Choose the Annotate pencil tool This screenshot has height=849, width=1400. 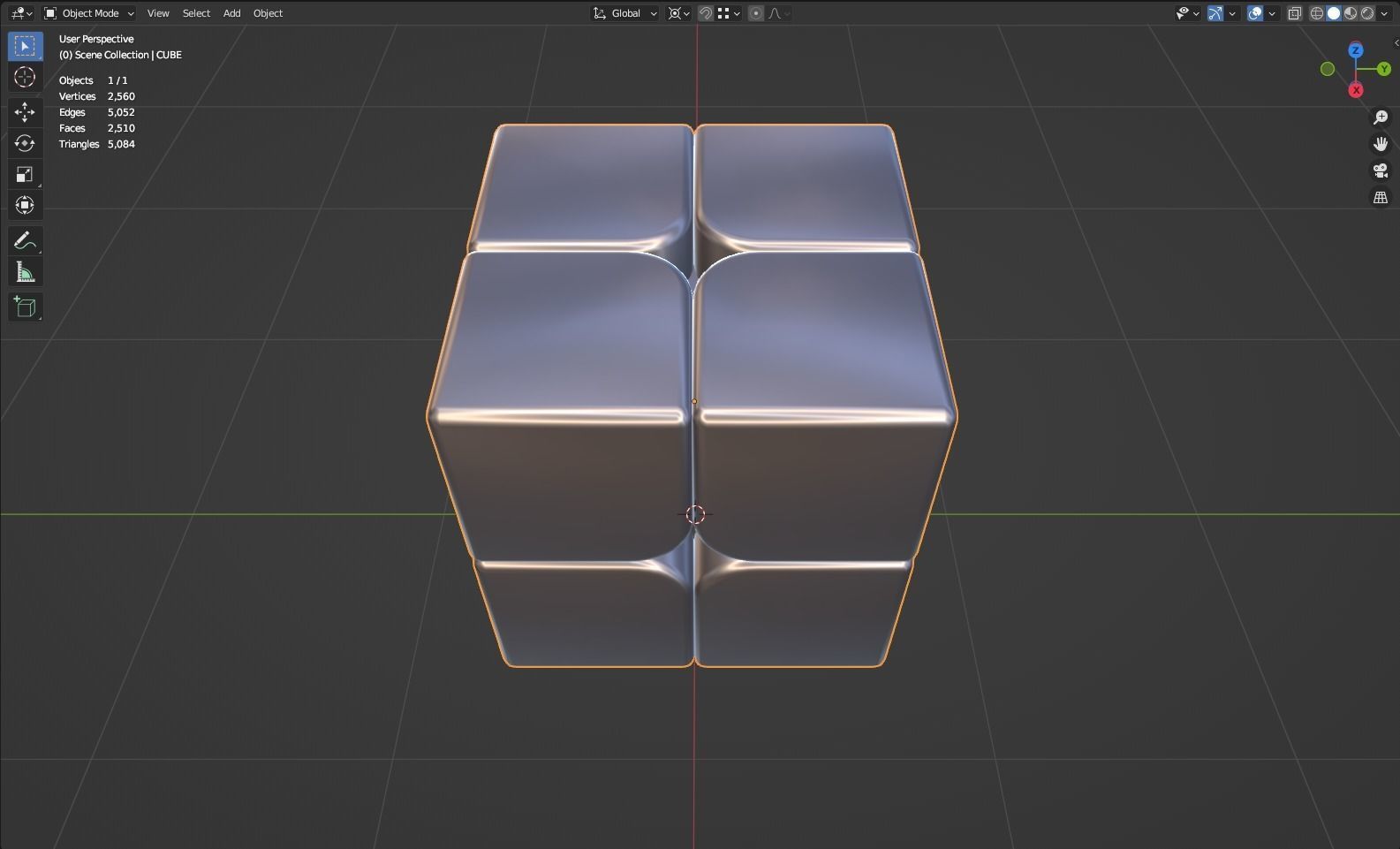25,240
